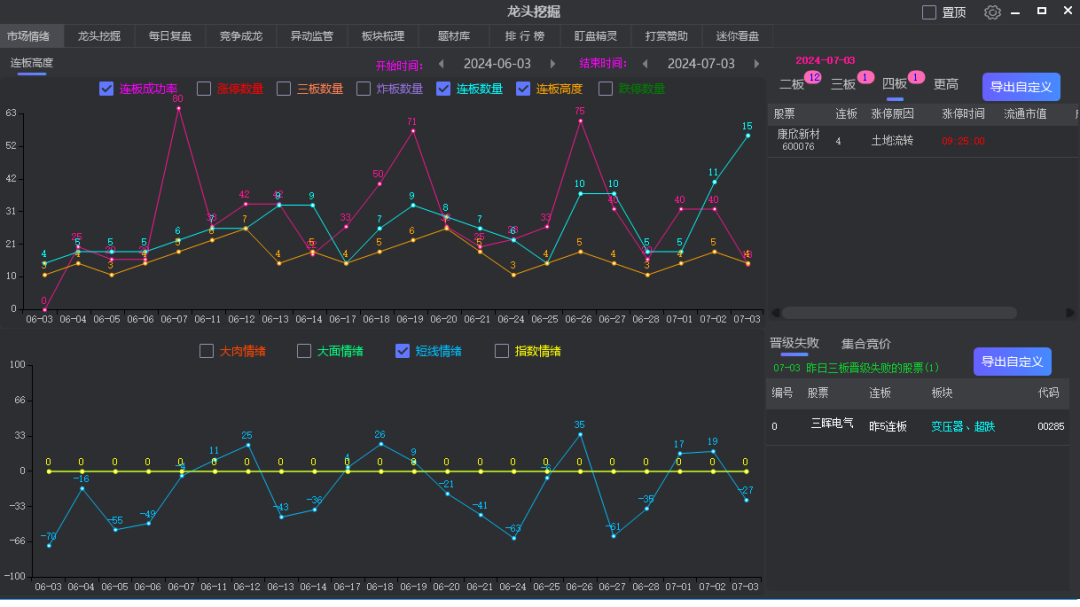This screenshot has height=607, width=1080.
Task: Click the 涨停时间 column header
Action: click(963, 114)
